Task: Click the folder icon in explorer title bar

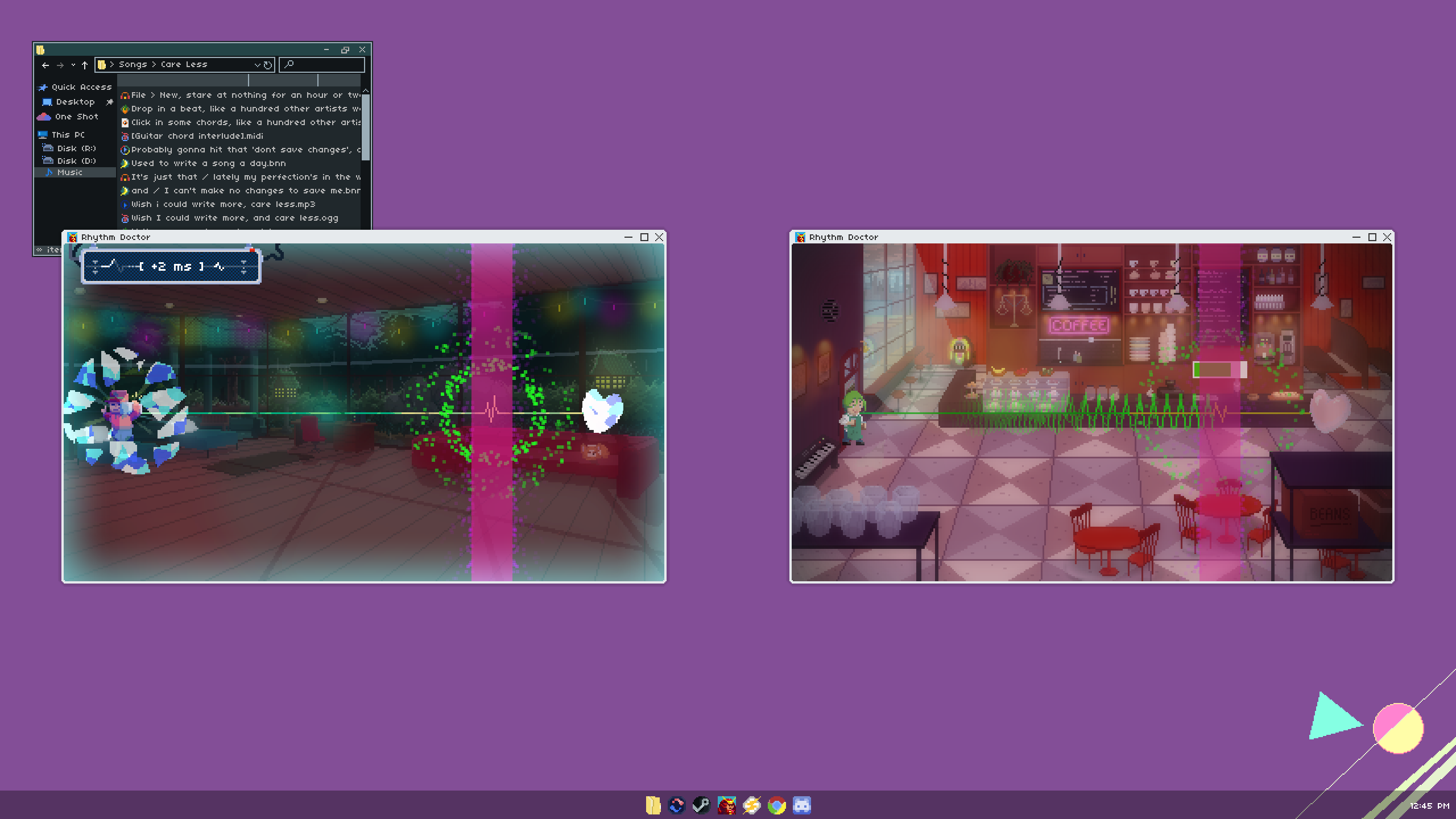Action: pos(40,50)
